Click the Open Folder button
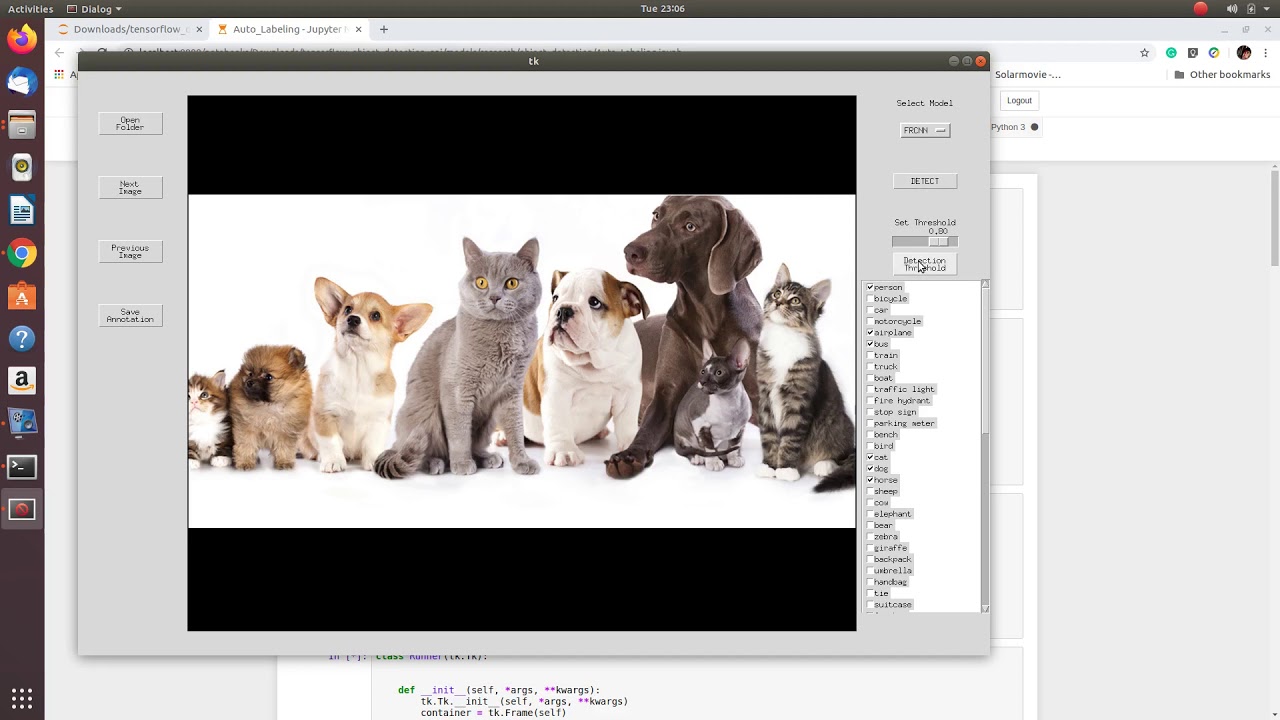 point(130,123)
